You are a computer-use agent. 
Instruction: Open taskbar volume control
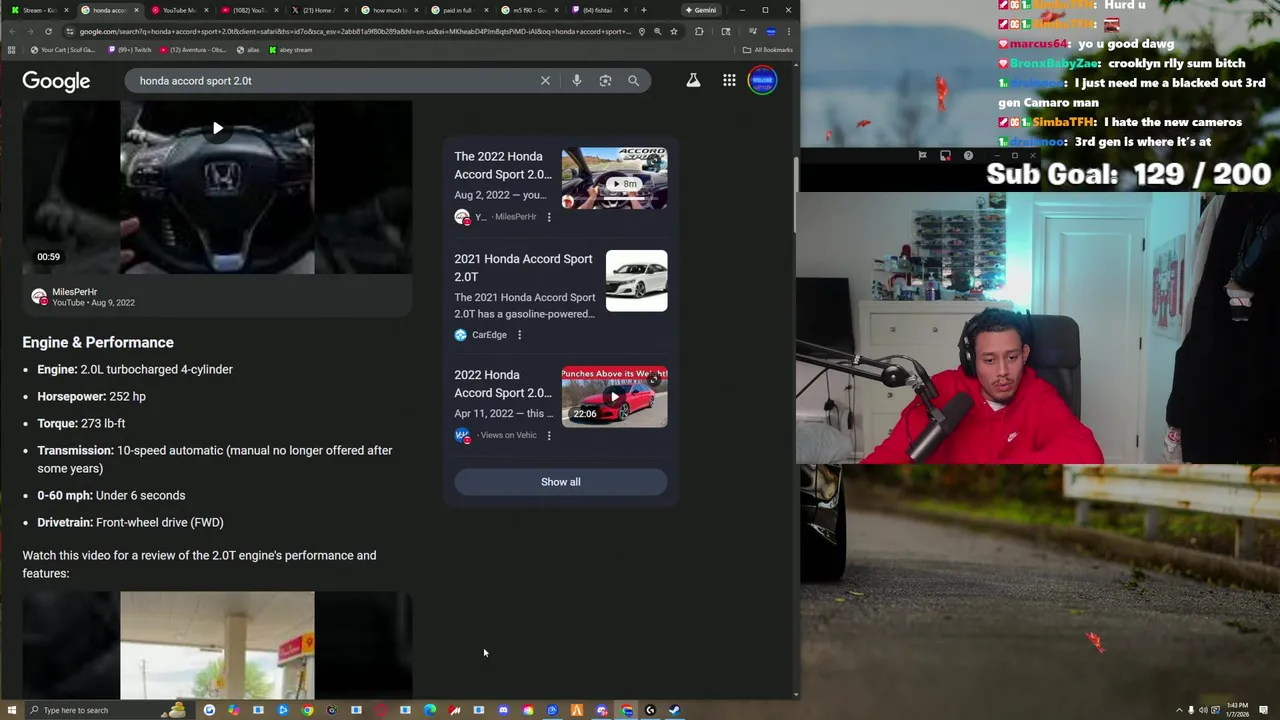click(x=1203, y=710)
